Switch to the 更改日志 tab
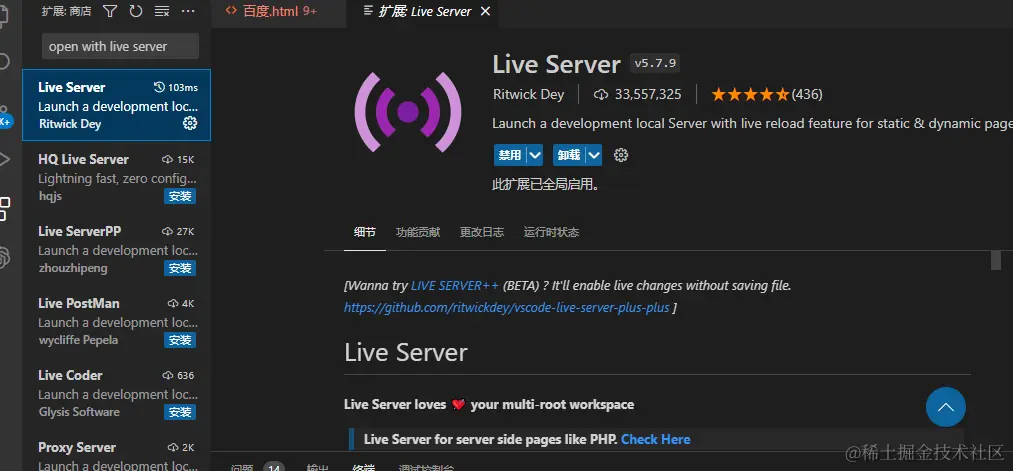The image size is (1013, 471). (x=481, y=233)
